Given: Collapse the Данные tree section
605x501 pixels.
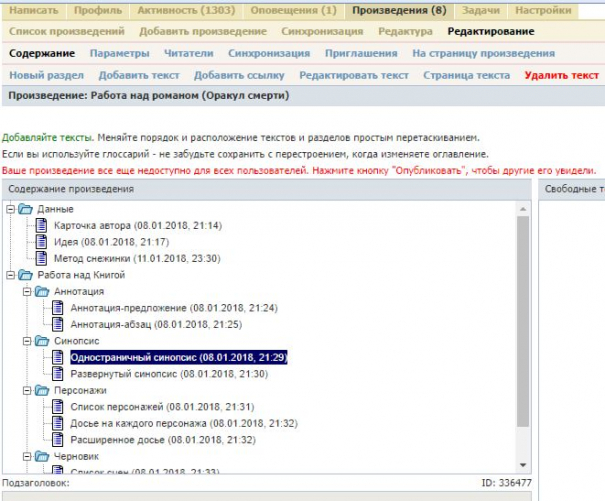Looking at the screenshot, I should pos(11,209).
